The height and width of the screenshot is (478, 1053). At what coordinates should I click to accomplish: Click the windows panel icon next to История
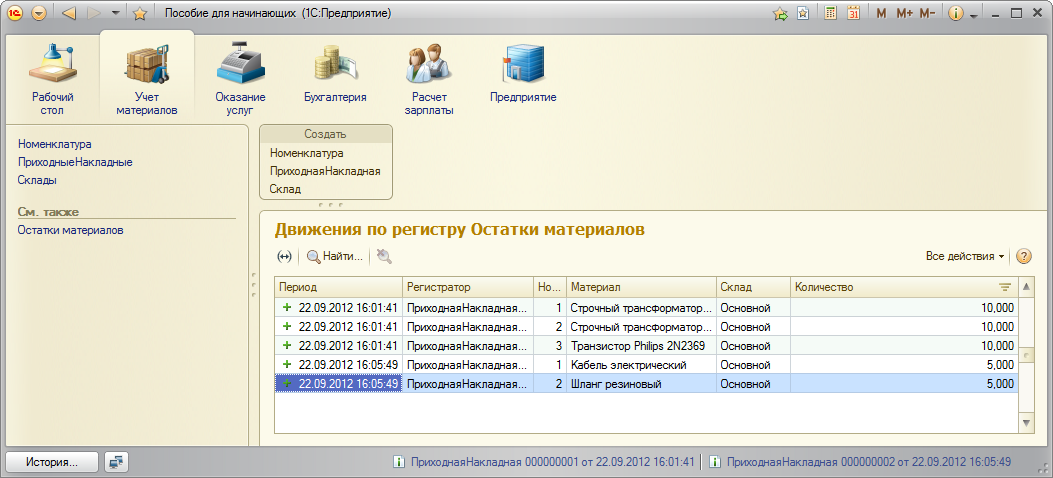pos(116,462)
